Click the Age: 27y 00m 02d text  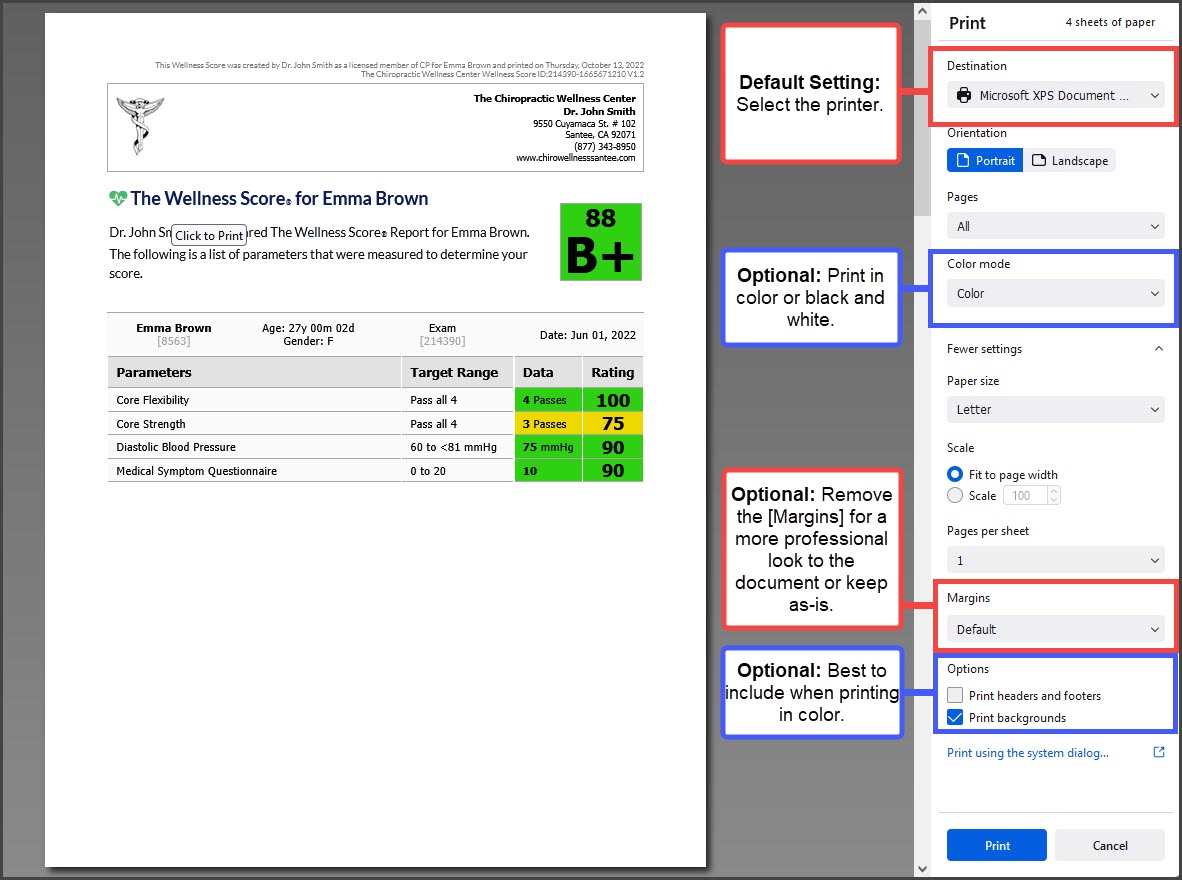pos(308,328)
